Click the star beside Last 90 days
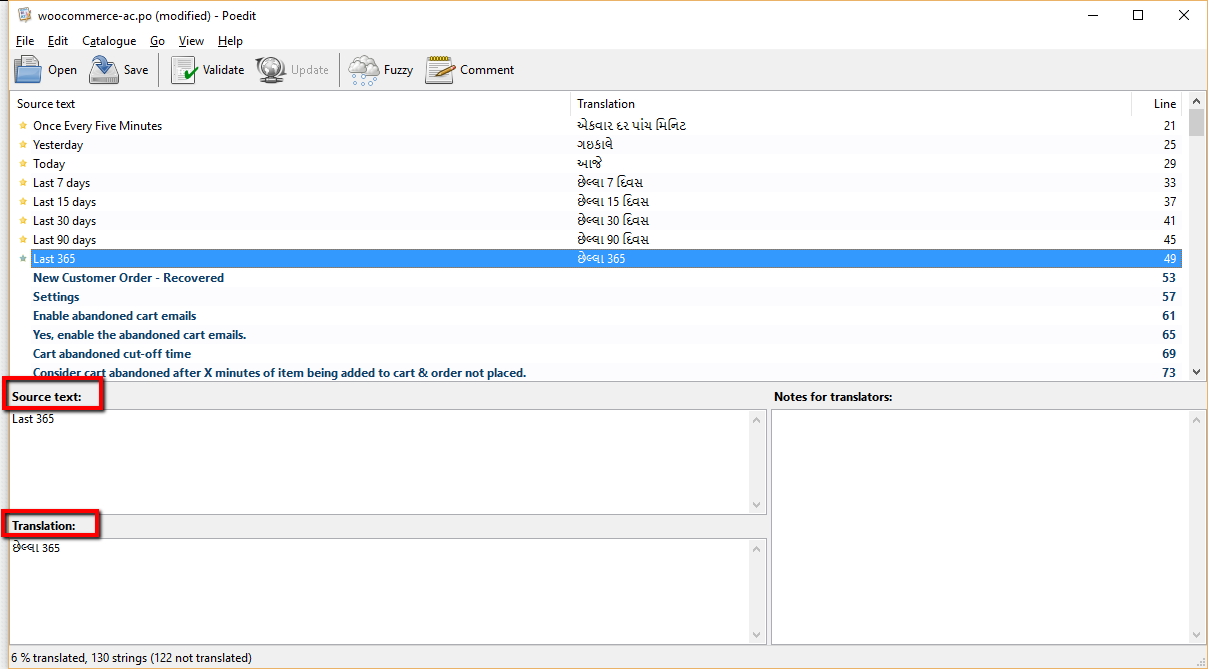Screen dimensions: 1208x669 pos(23,240)
